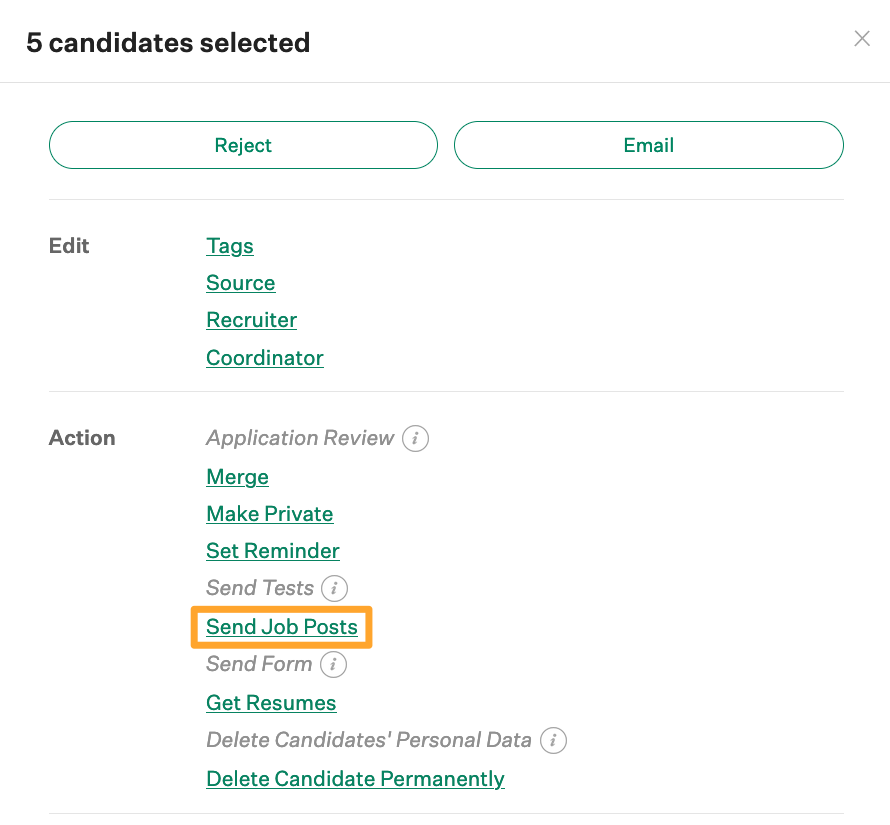Screen dimensions: 890x825
Task: Select the Set Reminder link
Action: pos(273,551)
